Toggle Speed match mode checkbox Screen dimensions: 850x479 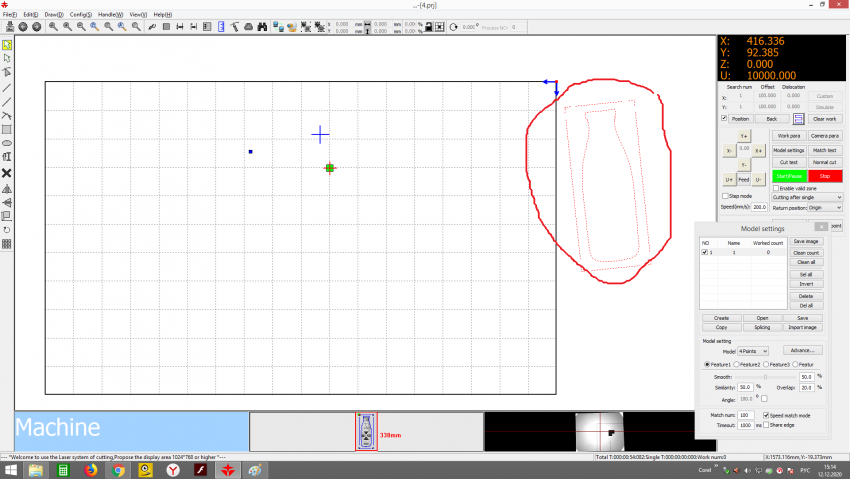(767, 414)
